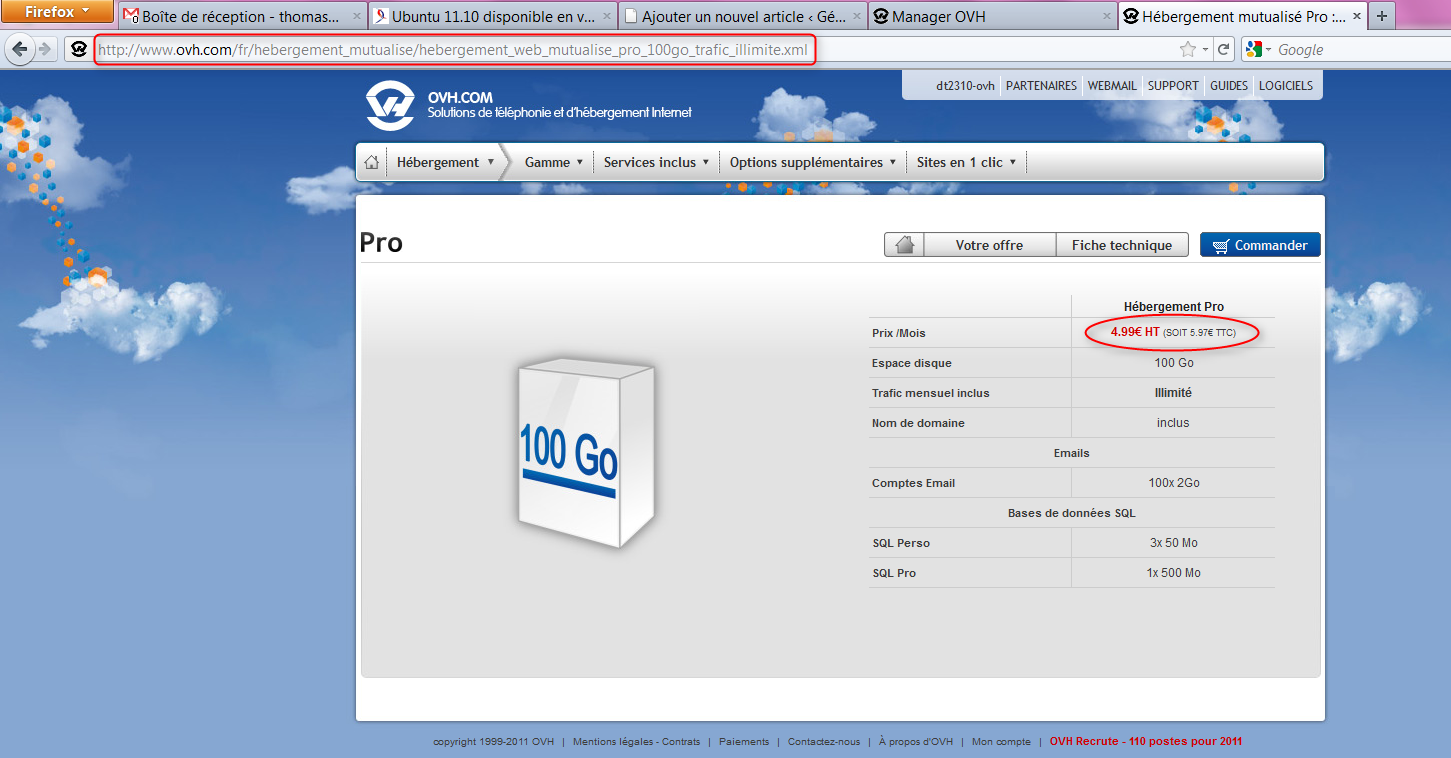Click the Espace disque row label
The image size is (1451, 758).
pyautogui.click(x=911, y=363)
